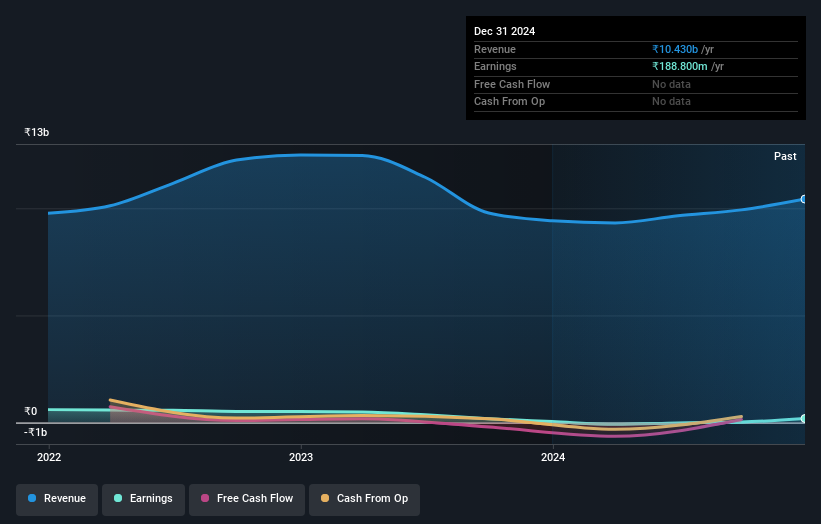Click the 'Revenue' tooltip row label
The width and height of the screenshot is (821, 524).
pos(495,49)
